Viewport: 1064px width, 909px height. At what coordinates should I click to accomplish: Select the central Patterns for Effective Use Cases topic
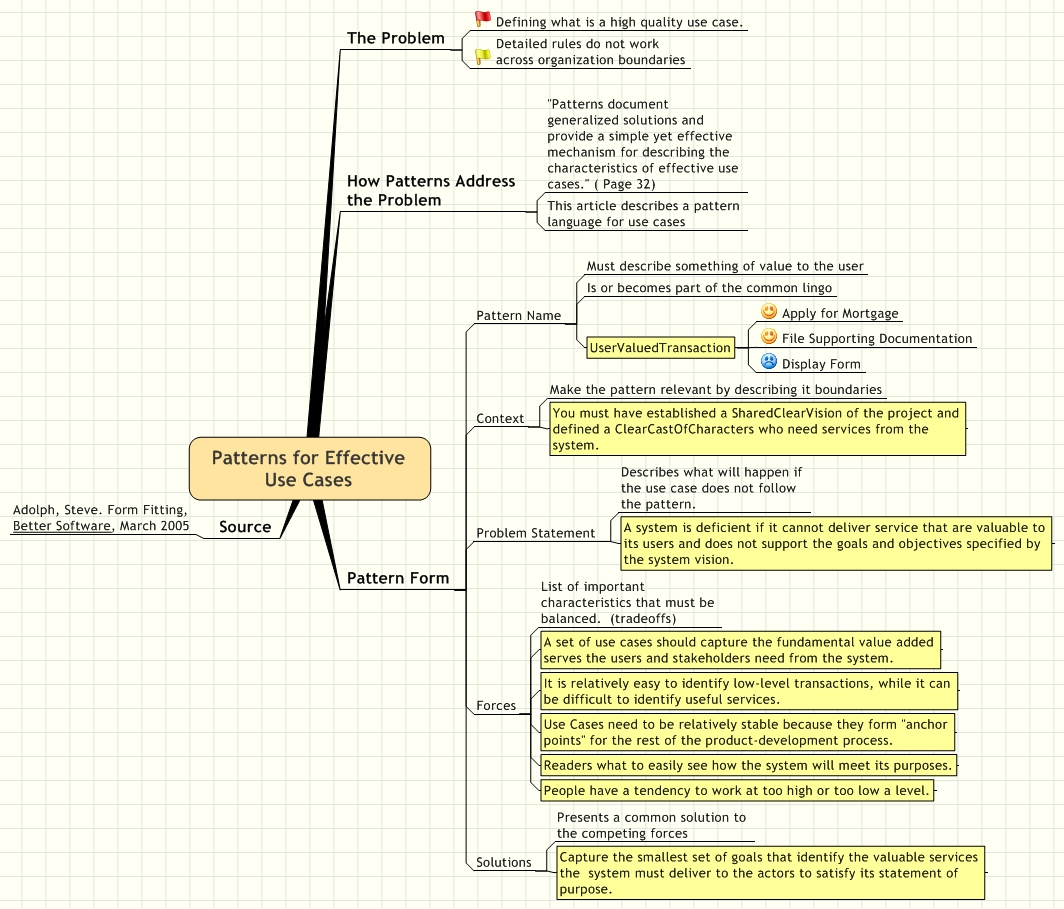(308, 468)
